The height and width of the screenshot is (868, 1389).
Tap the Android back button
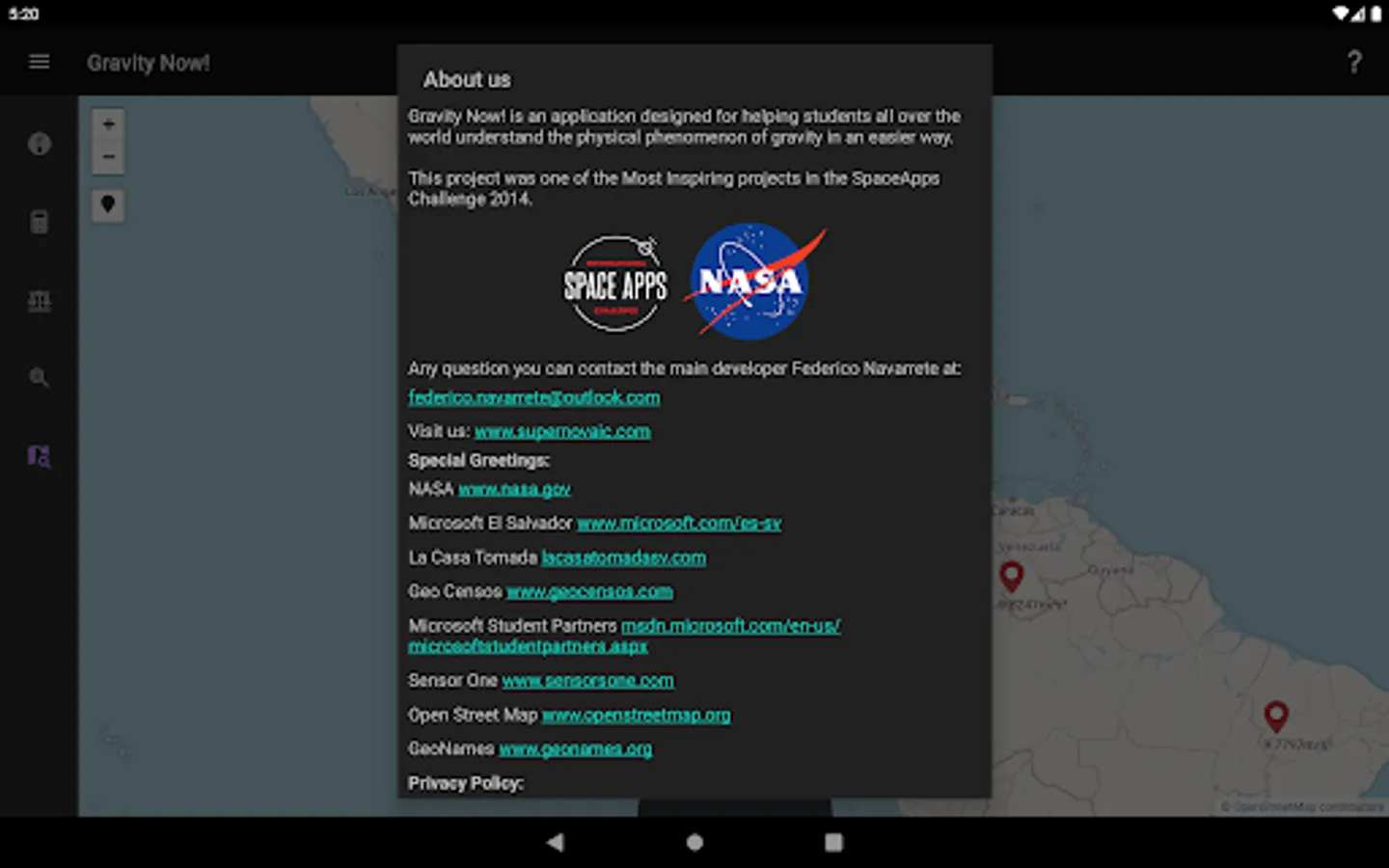point(555,842)
